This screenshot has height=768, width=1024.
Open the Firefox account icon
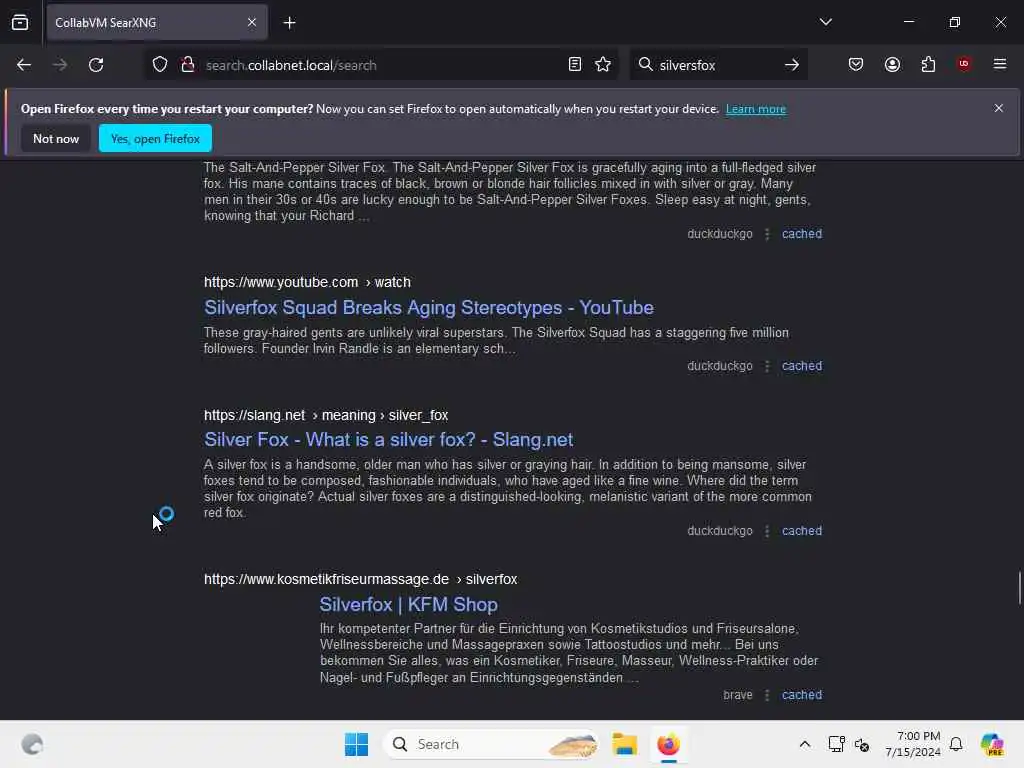892,64
